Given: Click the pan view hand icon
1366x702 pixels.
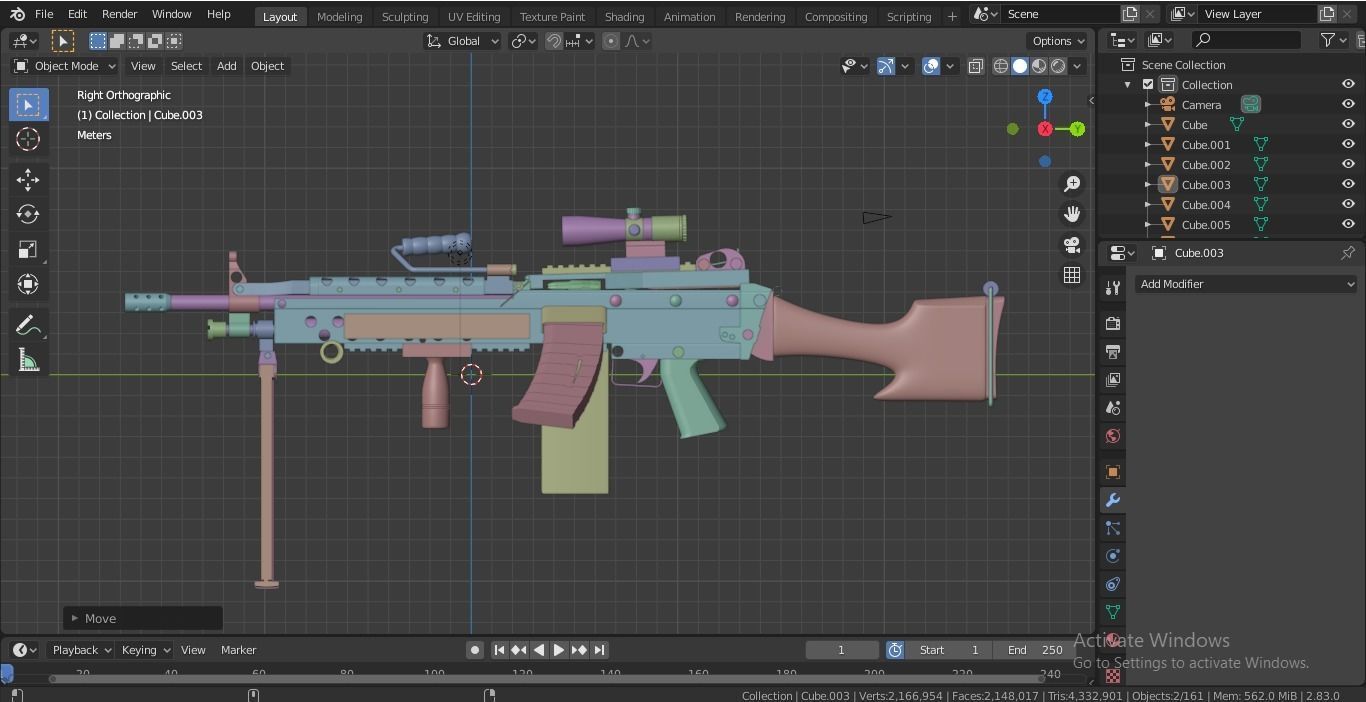Looking at the screenshot, I should (x=1072, y=214).
